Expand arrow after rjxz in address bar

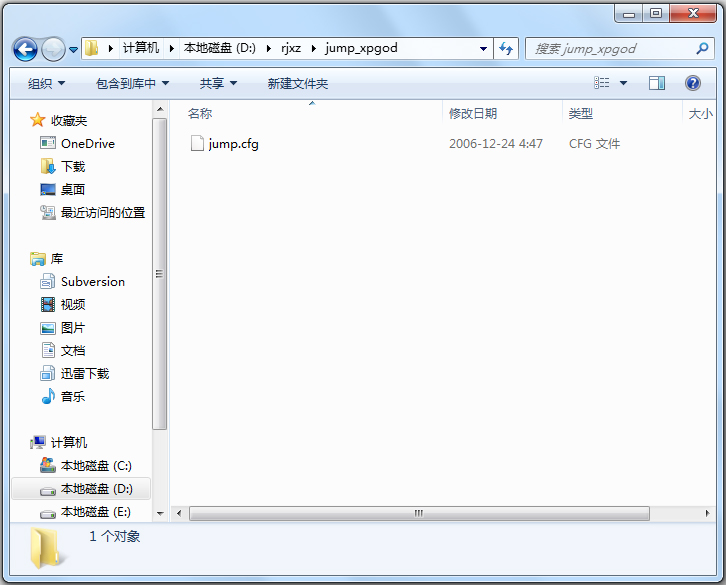tap(313, 48)
